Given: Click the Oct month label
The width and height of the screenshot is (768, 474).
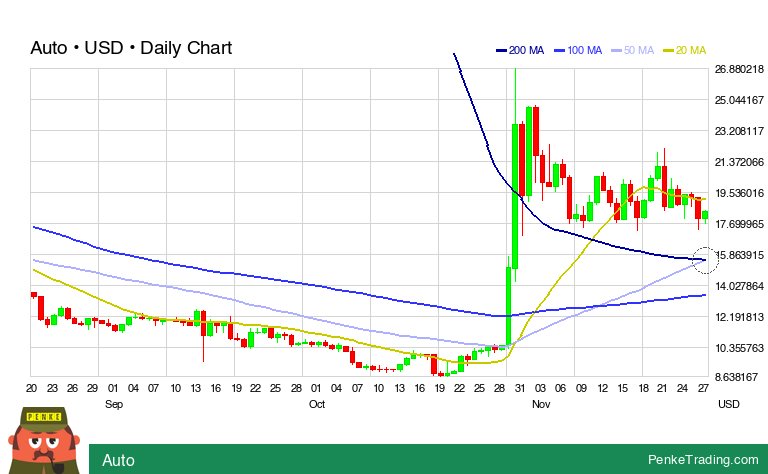Looking at the screenshot, I should pyautogui.click(x=317, y=404).
